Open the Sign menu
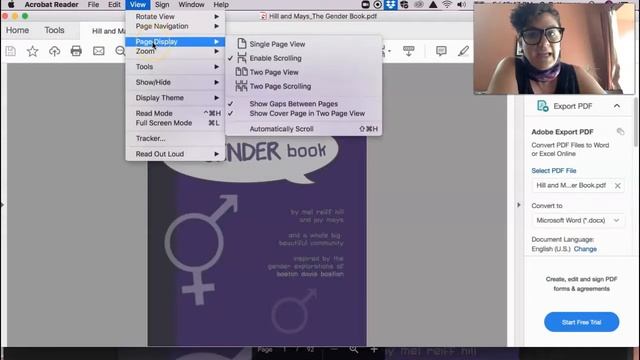The height and width of the screenshot is (360, 640). [x=162, y=4]
